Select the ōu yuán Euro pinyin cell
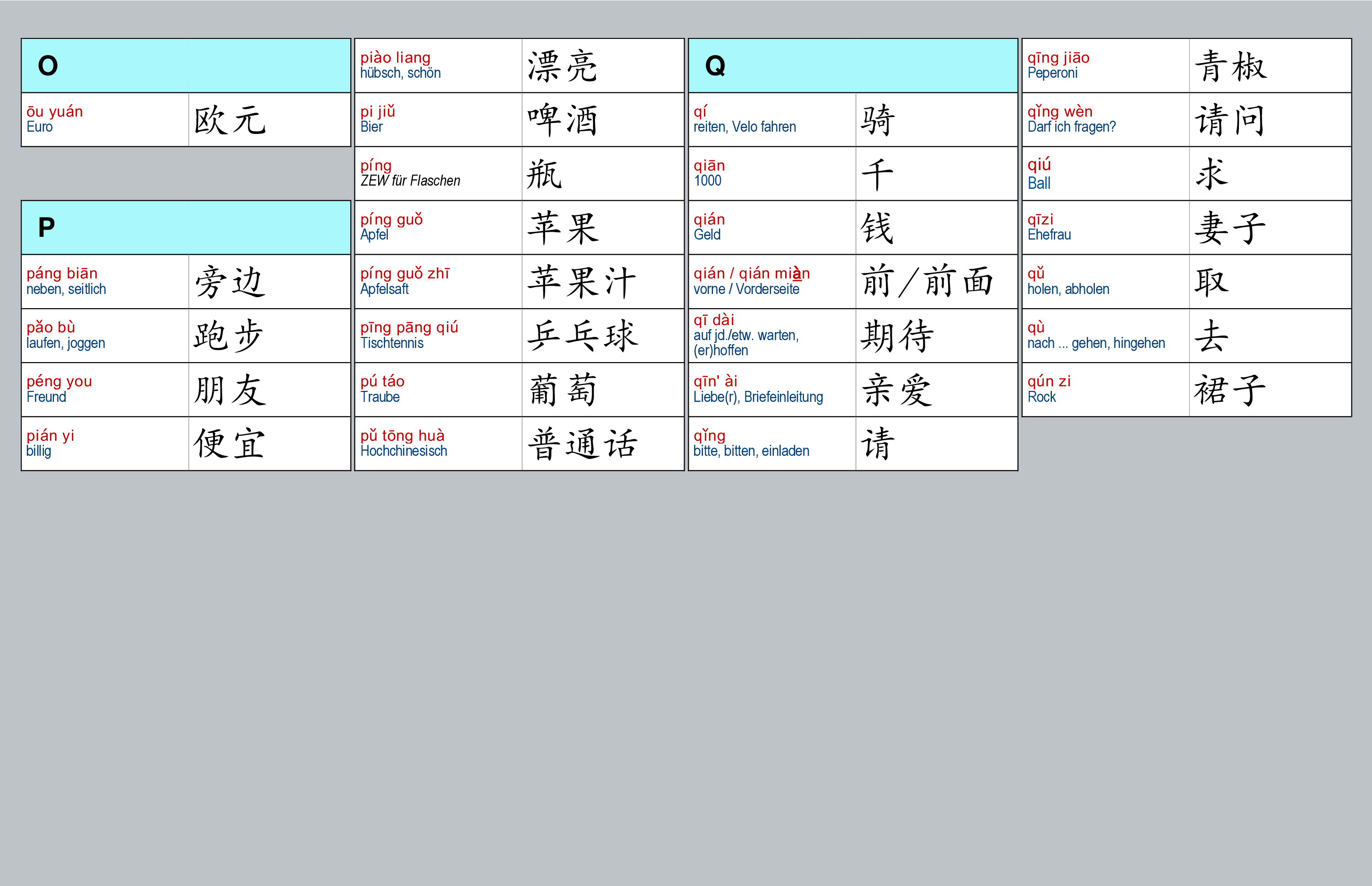This screenshot has width=1372, height=886. click(105, 120)
